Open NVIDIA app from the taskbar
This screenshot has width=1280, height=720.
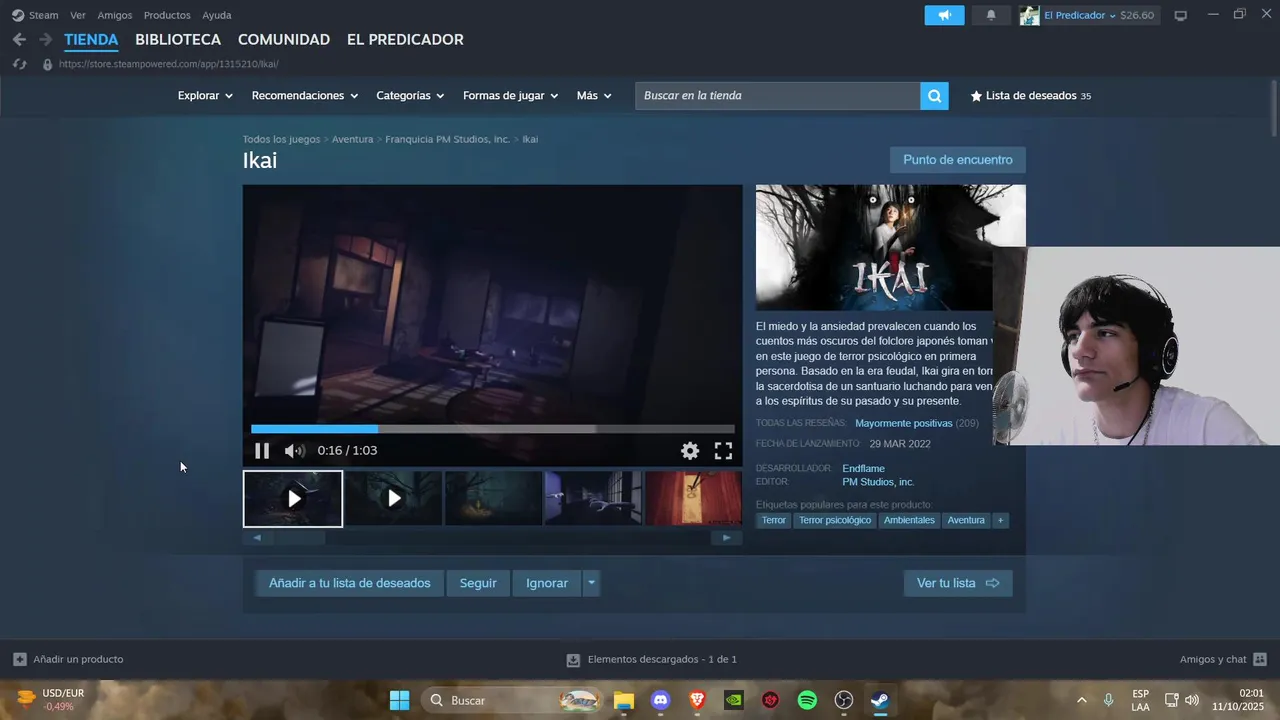tap(733, 700)
